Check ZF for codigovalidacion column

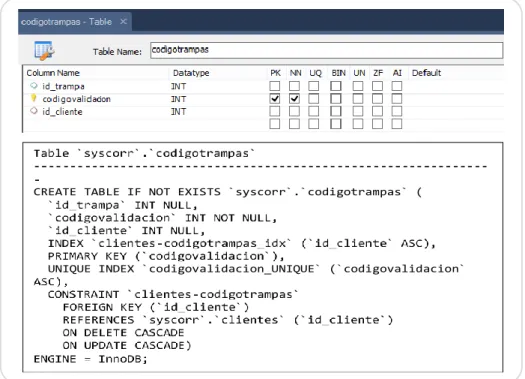377,99
